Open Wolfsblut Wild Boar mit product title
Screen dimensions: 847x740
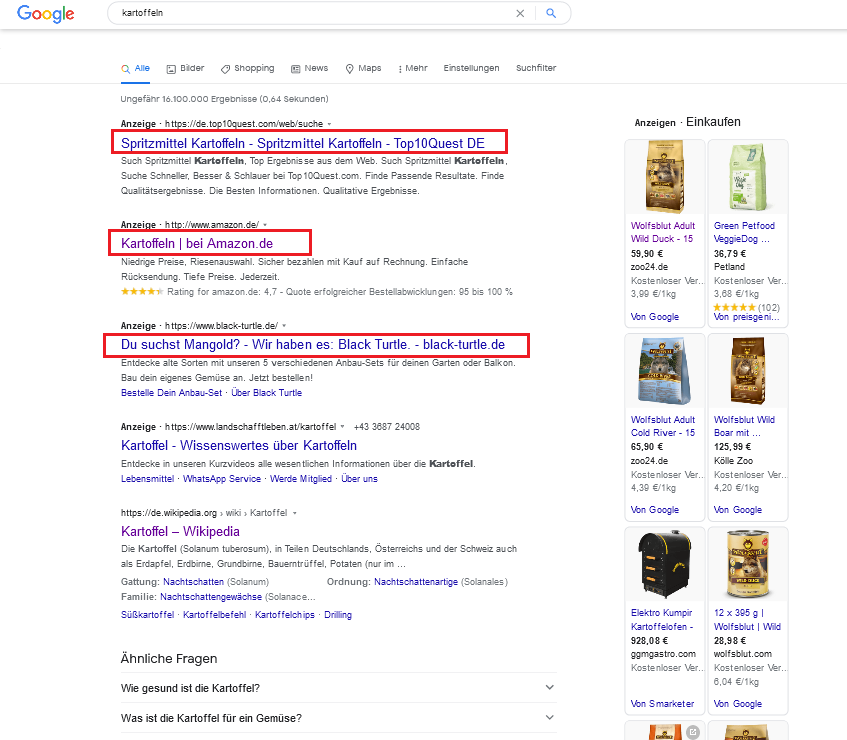[744, 426]
